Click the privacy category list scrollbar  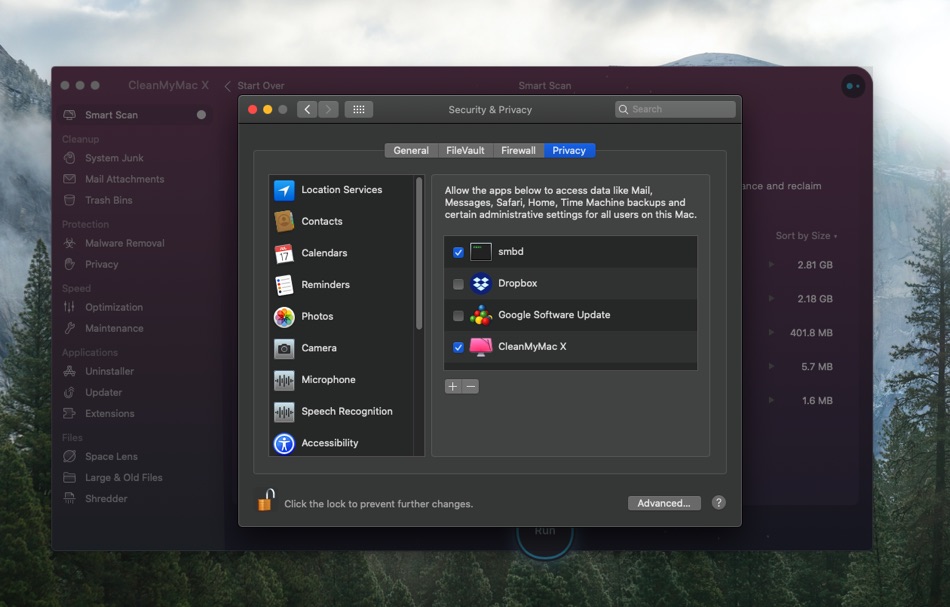pos(419,253)
